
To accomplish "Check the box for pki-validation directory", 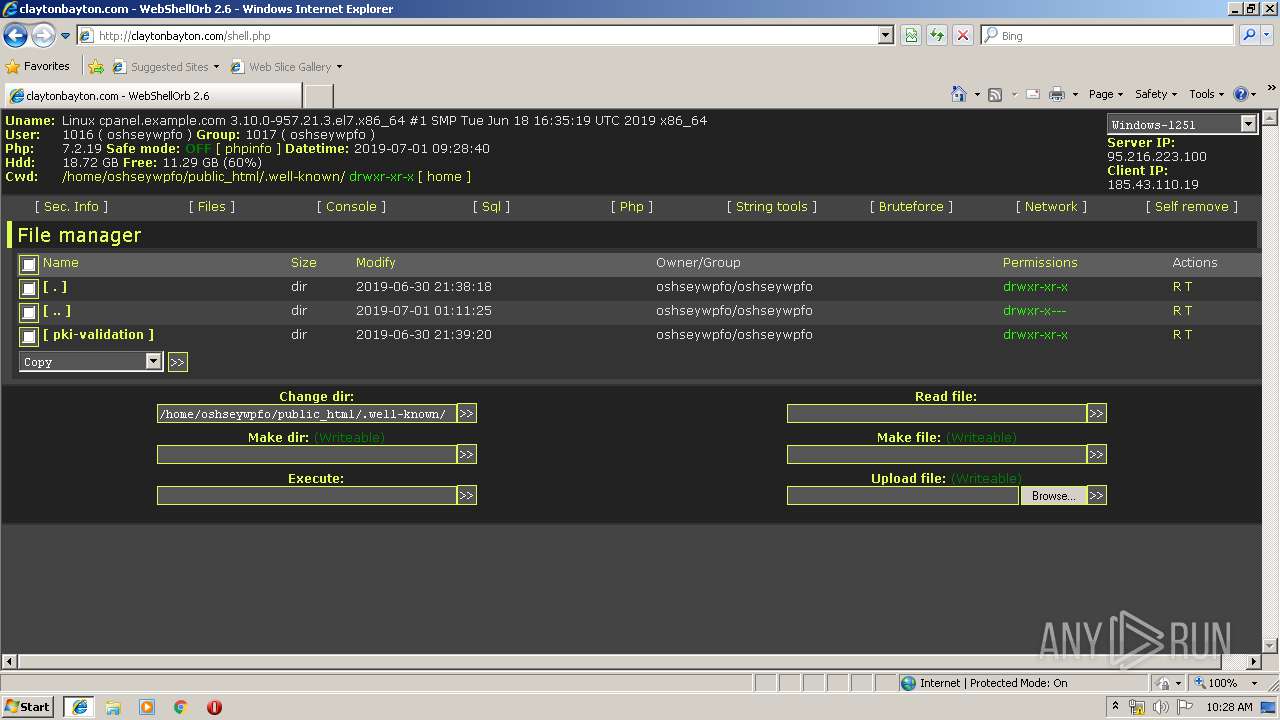I will click(29, 337).
